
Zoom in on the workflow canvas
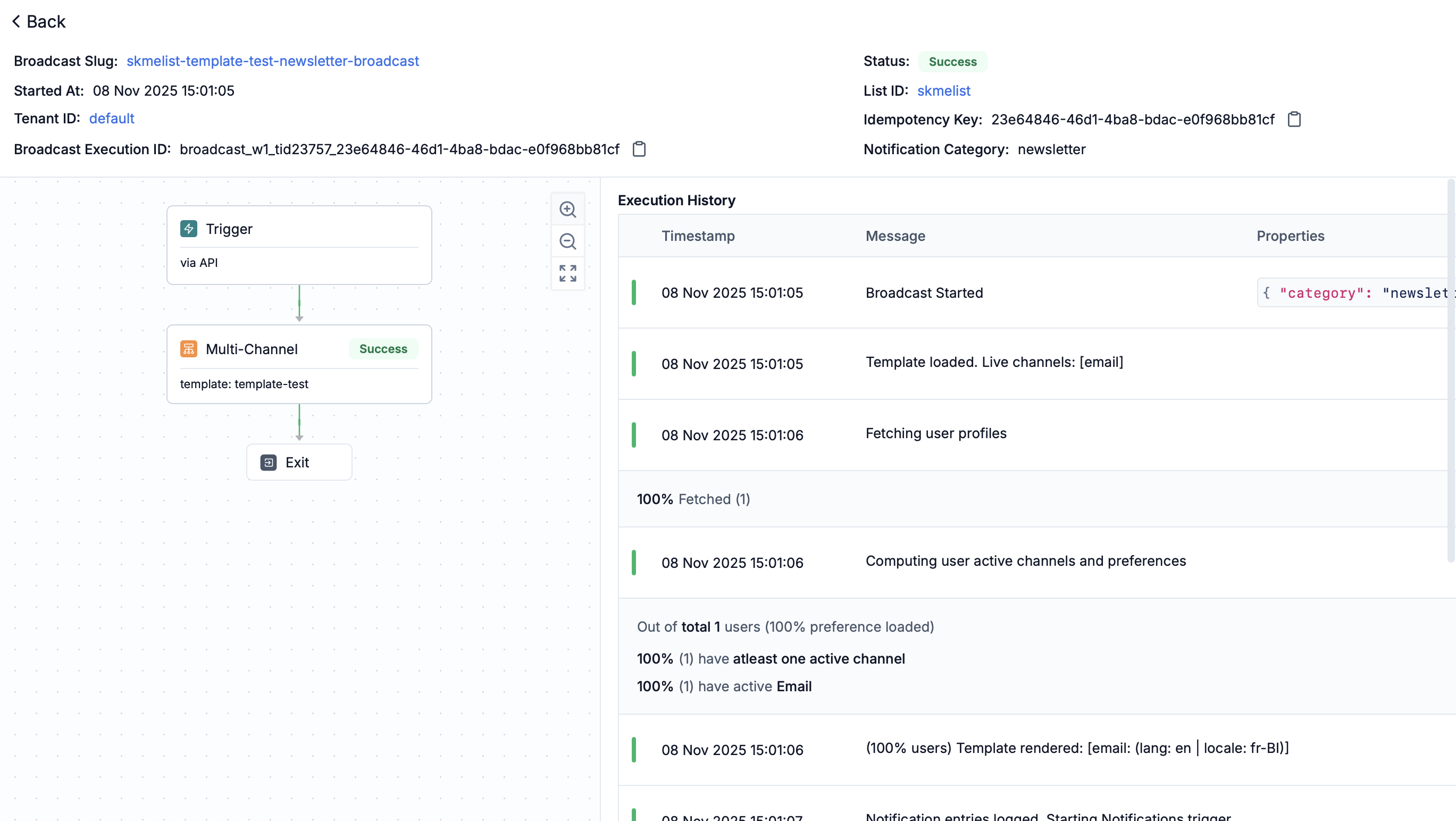click(567, 210)
